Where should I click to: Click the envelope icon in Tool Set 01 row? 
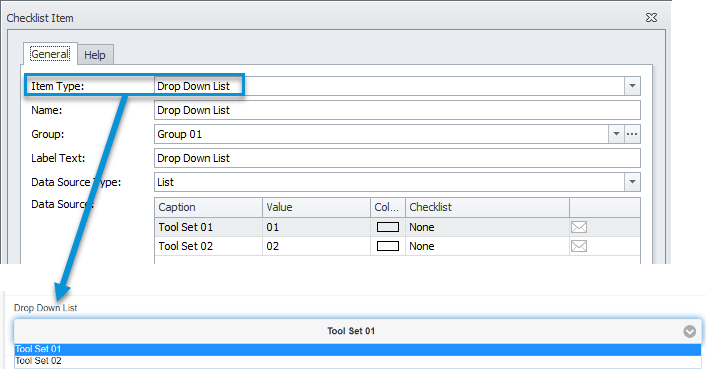[579, 227]
